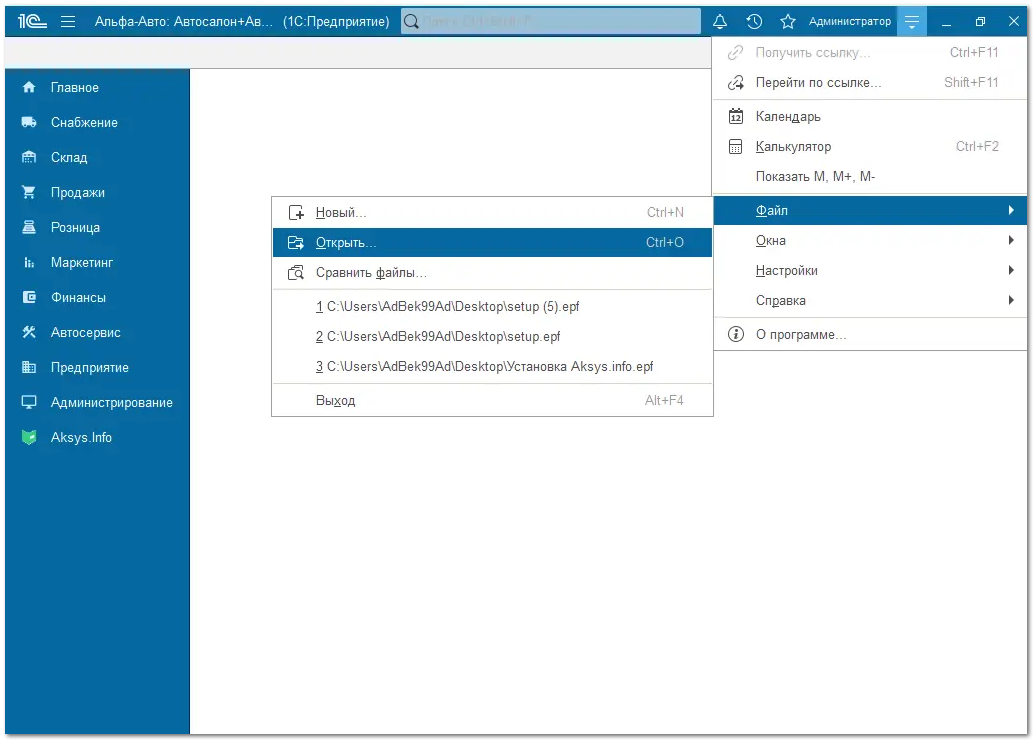Open the Настройки menu item
This screenshot has height=743, width=1036.
pos(870,270)
